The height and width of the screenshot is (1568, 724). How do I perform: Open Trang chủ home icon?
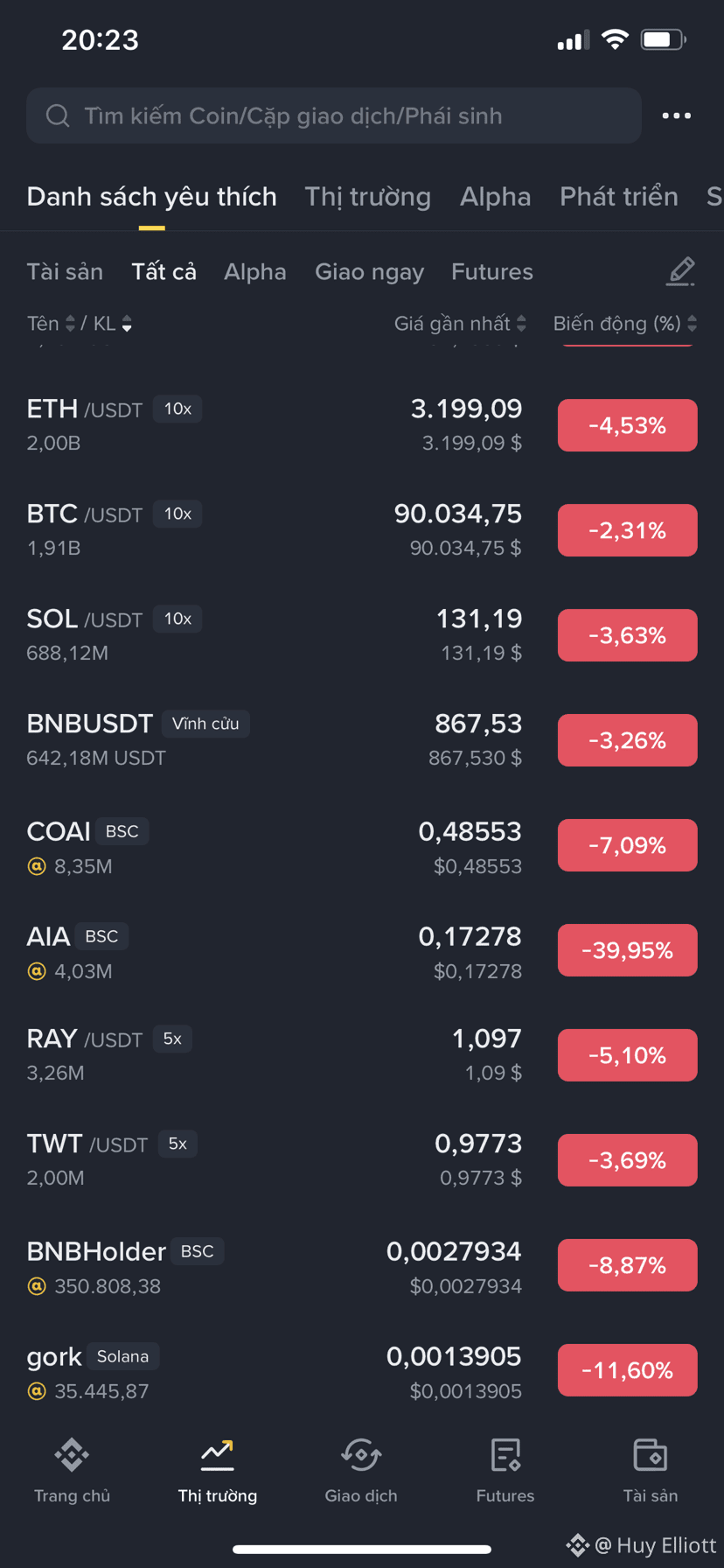pyautogui.click(x=72, y=1455)
